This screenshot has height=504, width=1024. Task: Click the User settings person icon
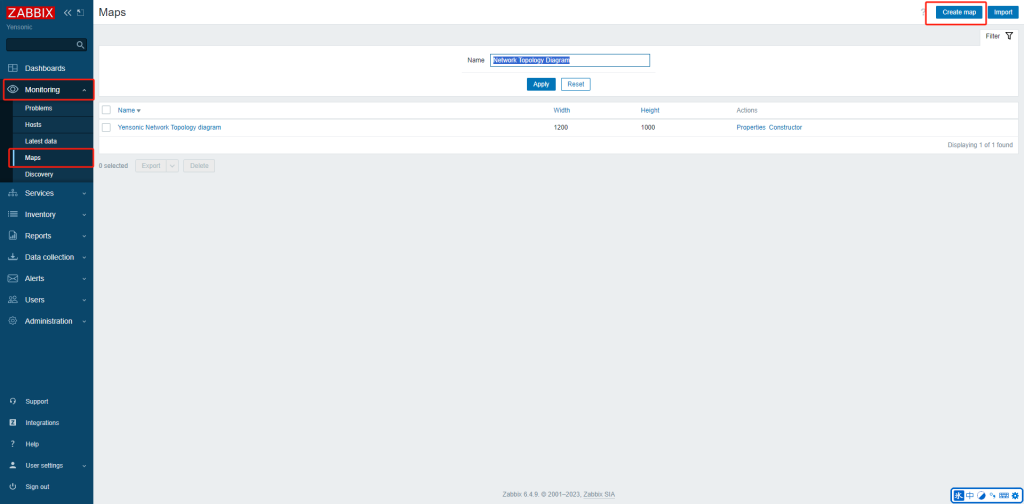point(12,465)
